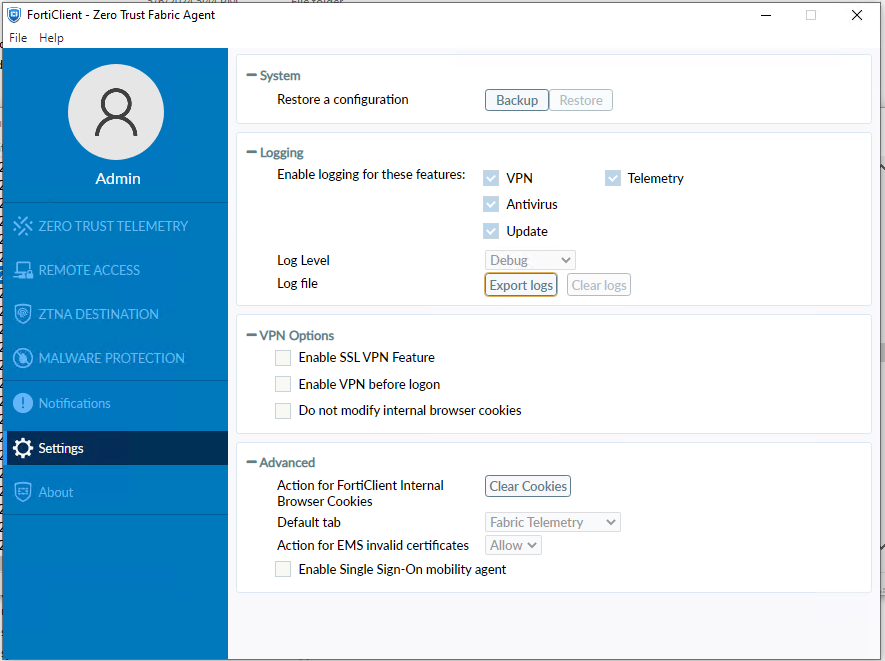Open Notifications using the exclamation icon
This screenshot has width=885, height=661.
tap(23, 403)
